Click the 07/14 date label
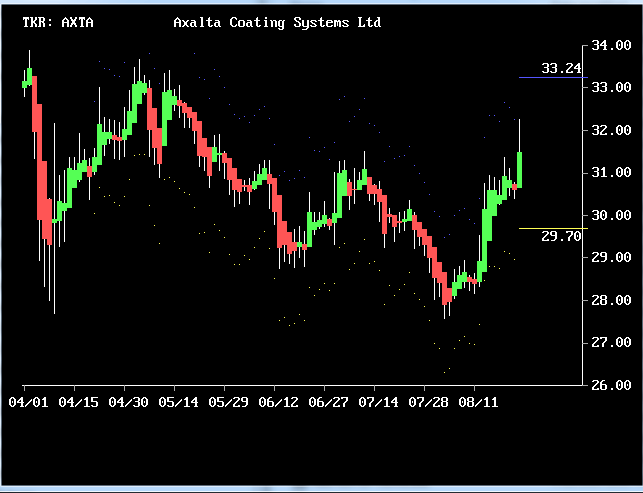The height and width of the screenshot is (493, 643). tap(379, 402)
